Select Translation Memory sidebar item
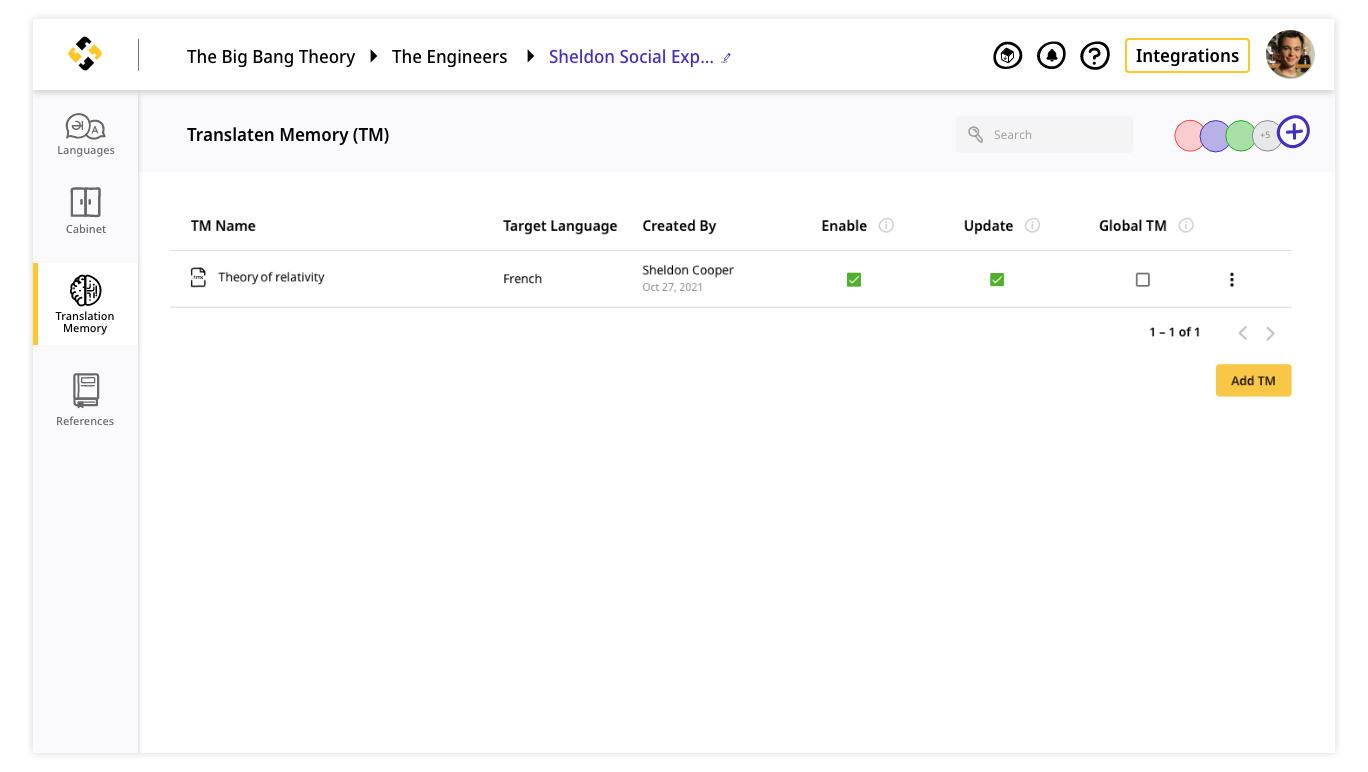 point(86,304)
